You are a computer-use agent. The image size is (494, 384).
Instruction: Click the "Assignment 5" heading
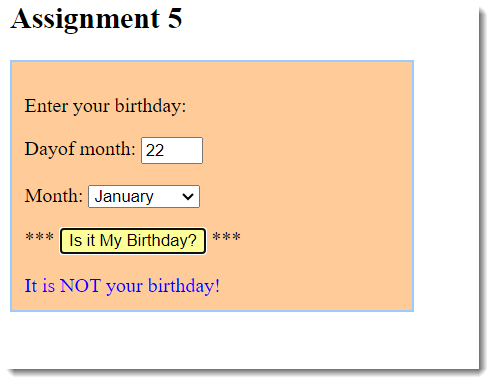tap(96, 19)
